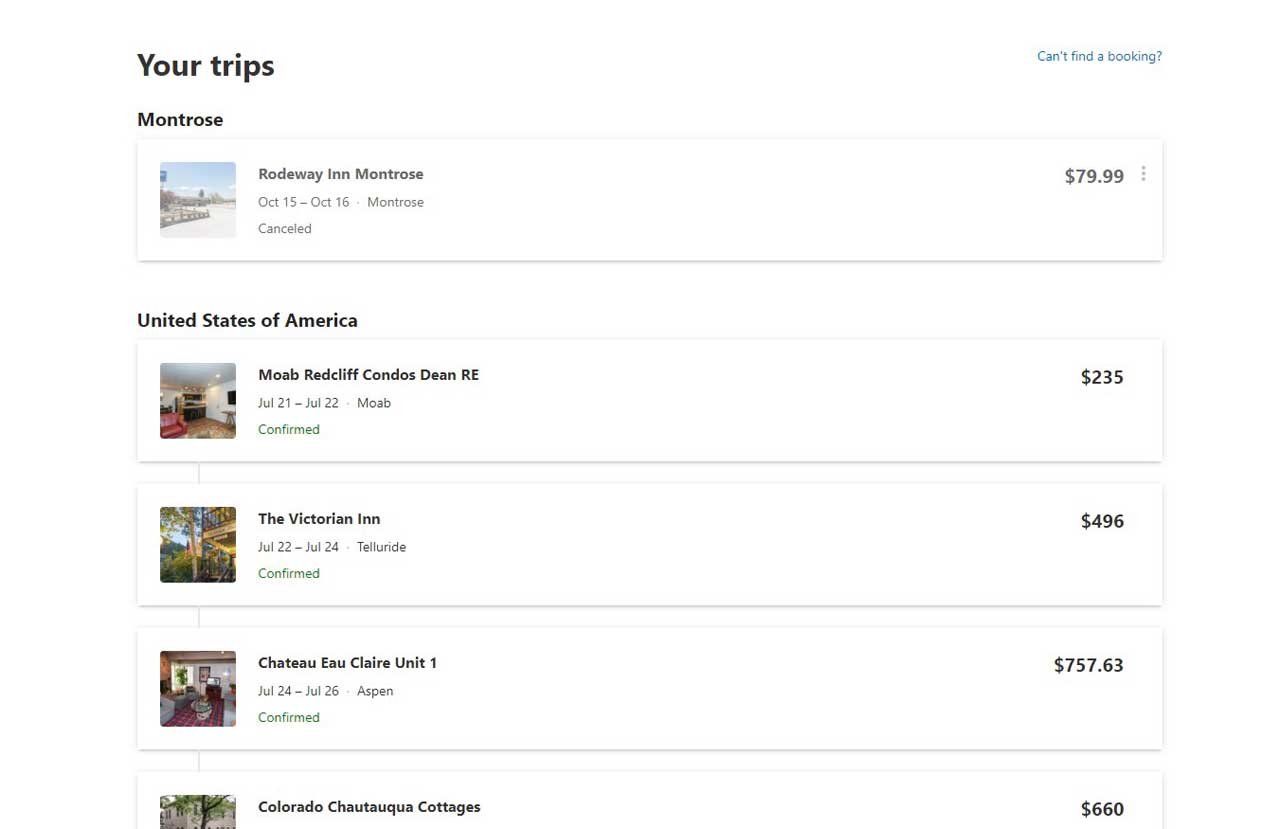1280x829 pixels.
Task: Open Rodeway Inn Montrose thumbnail image
Action: pyautogui.click(x=198, y=200)
